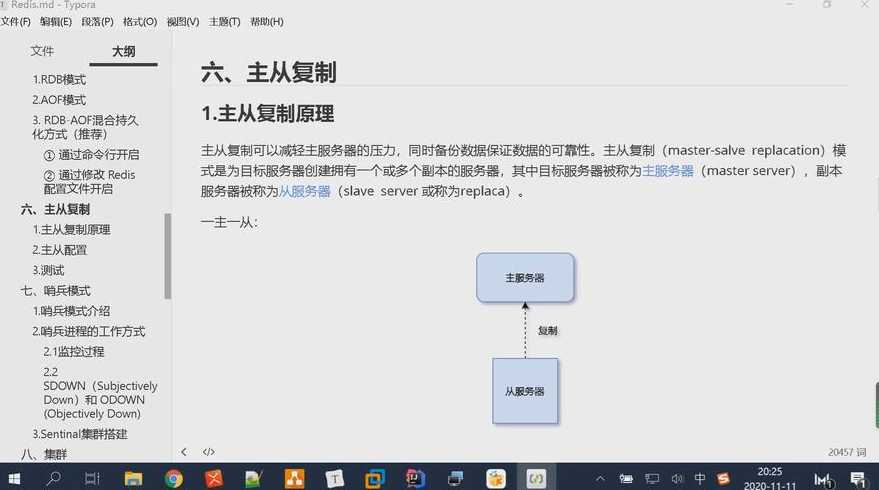Click the 主服务器 link in paragraph

tap(668, 171)
